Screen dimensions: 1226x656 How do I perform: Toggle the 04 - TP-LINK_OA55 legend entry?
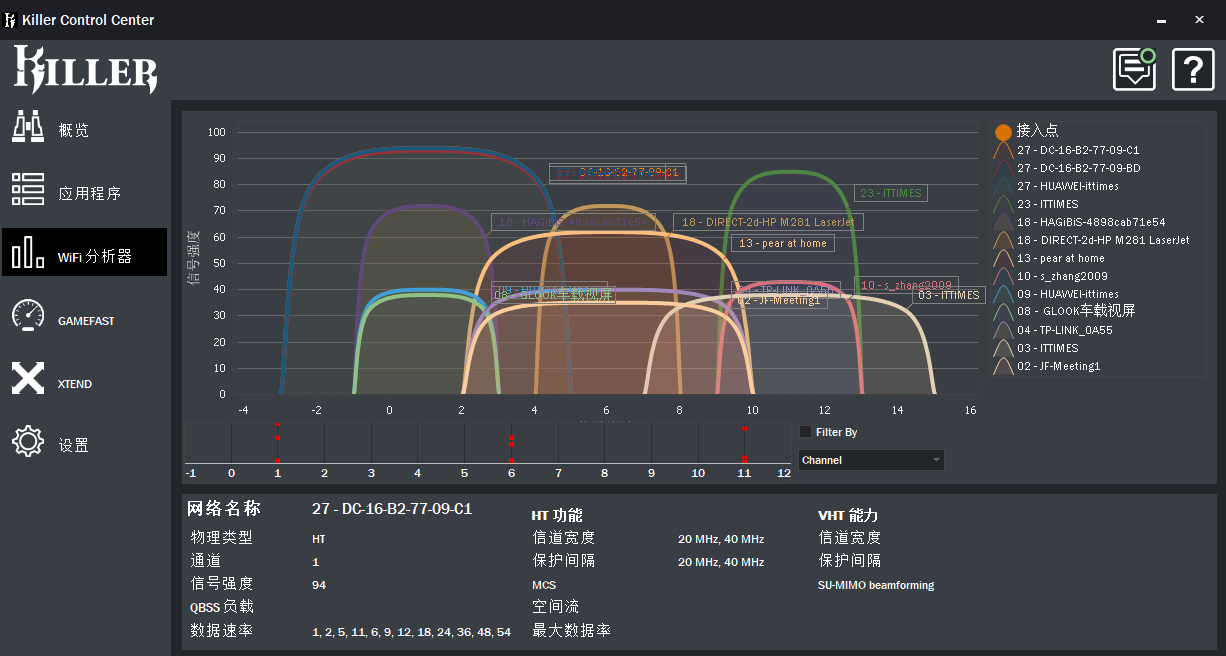tap(1064, 329)
